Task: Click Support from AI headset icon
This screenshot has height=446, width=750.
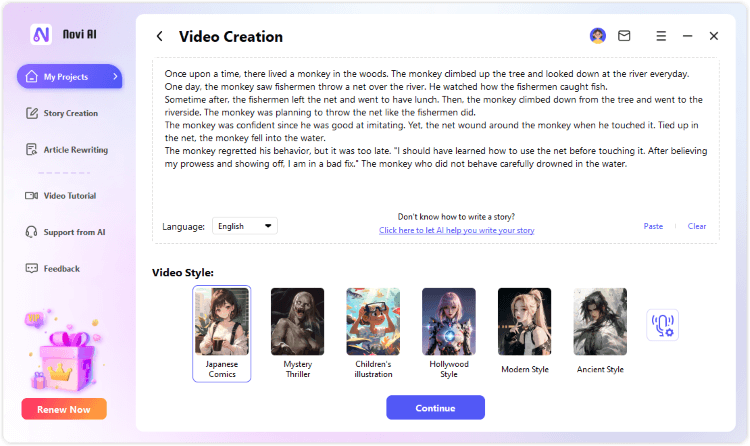Action: (x=32, y=232)
